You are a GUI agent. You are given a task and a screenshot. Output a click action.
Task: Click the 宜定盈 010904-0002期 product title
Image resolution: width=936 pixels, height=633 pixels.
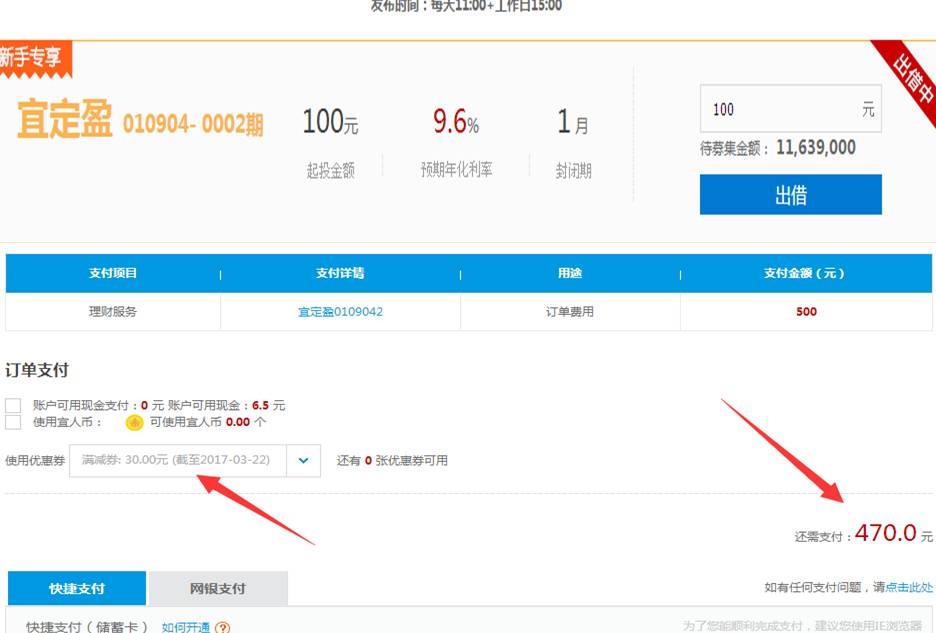click(140, 119)
